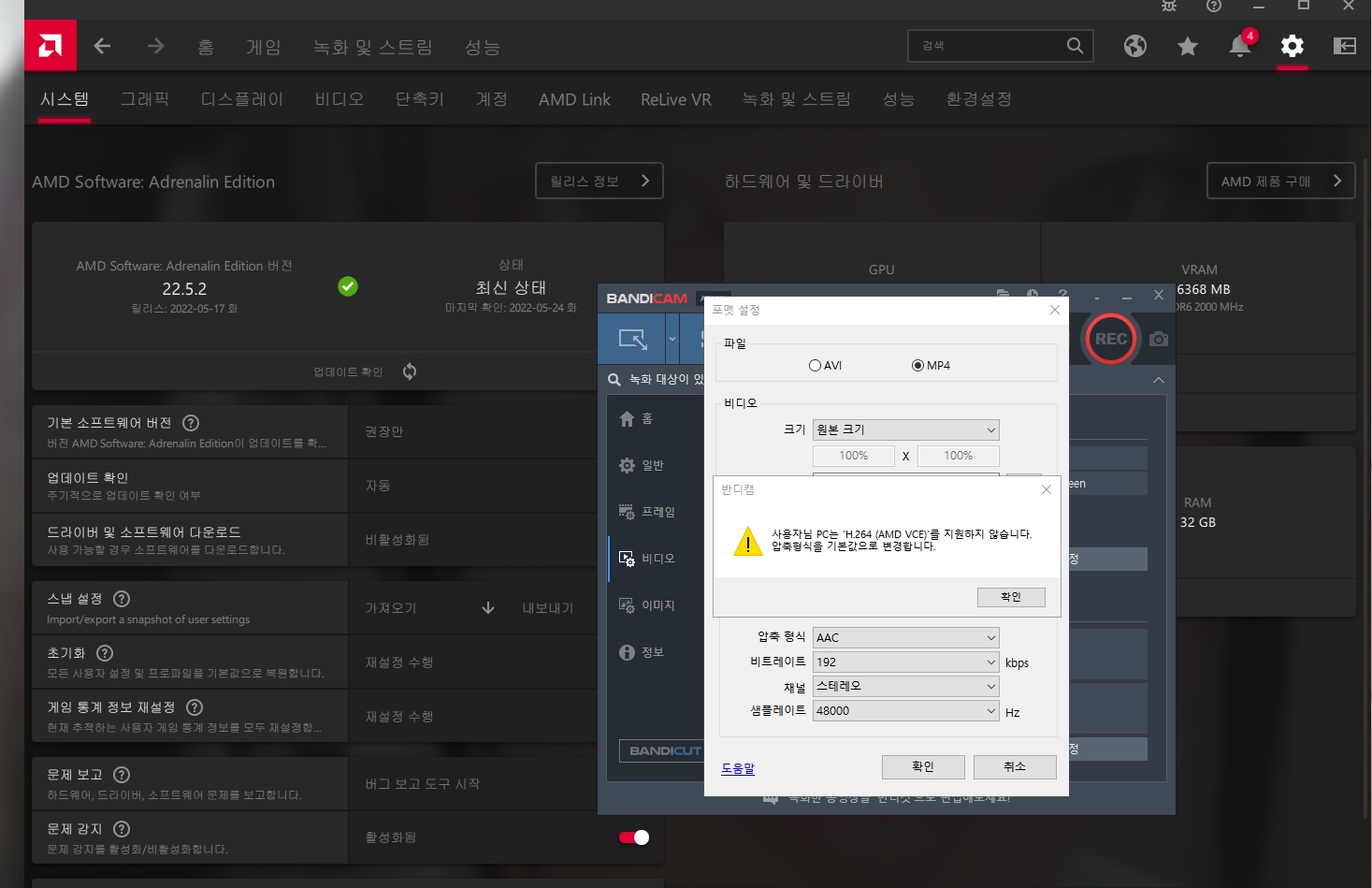Switch to the 디스플레이 settings tab
Viewport: 1372px width, 888px height.
click(241, 99)
